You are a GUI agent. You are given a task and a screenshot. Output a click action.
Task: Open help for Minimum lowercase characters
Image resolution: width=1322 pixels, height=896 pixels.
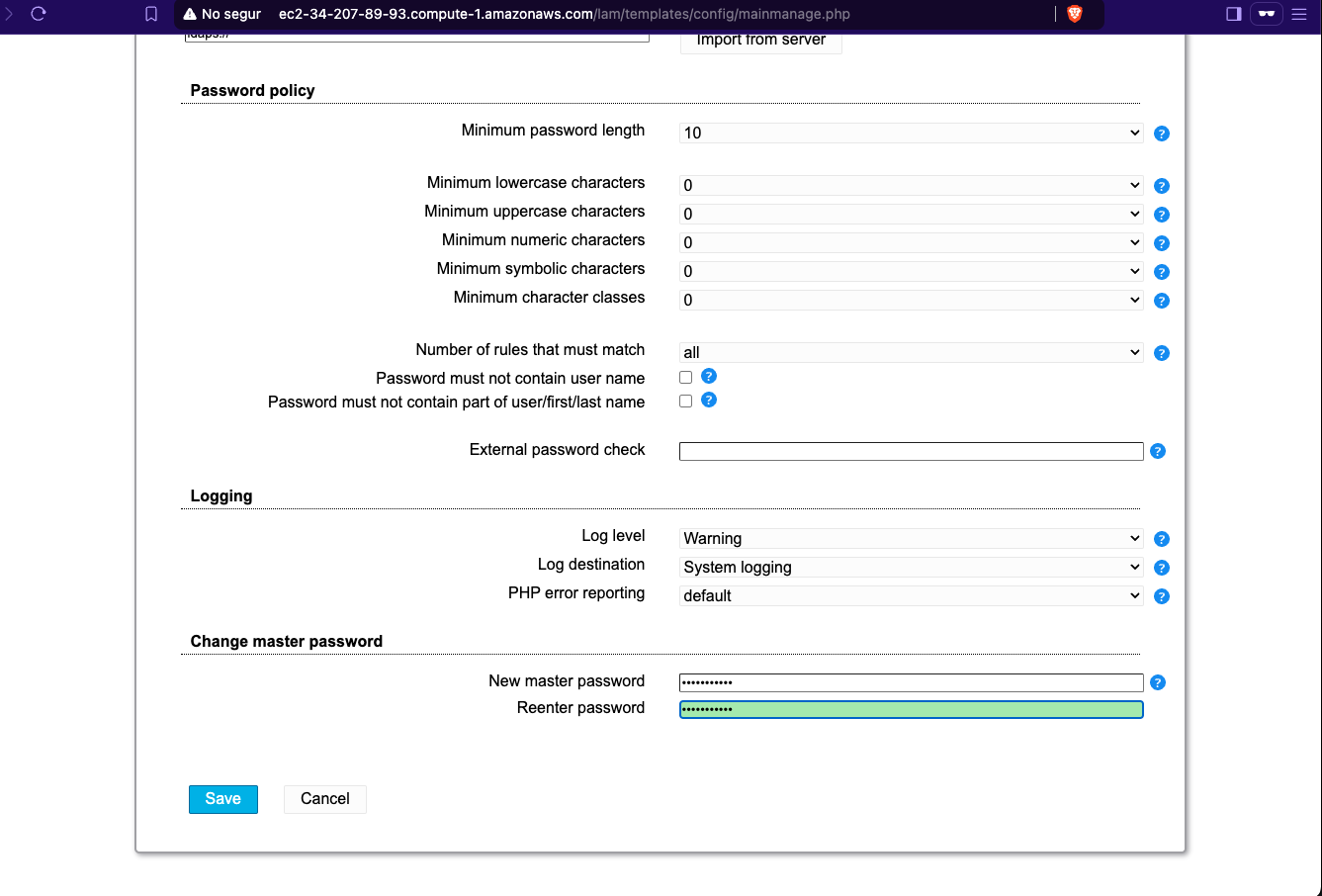pyautogui.click(x=1162, y=186)
